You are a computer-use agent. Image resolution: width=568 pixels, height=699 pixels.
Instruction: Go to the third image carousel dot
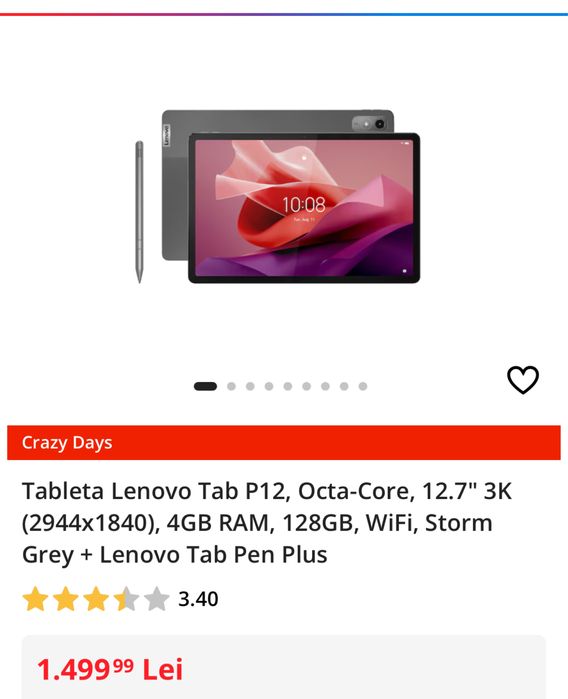(x=250, y=386)
